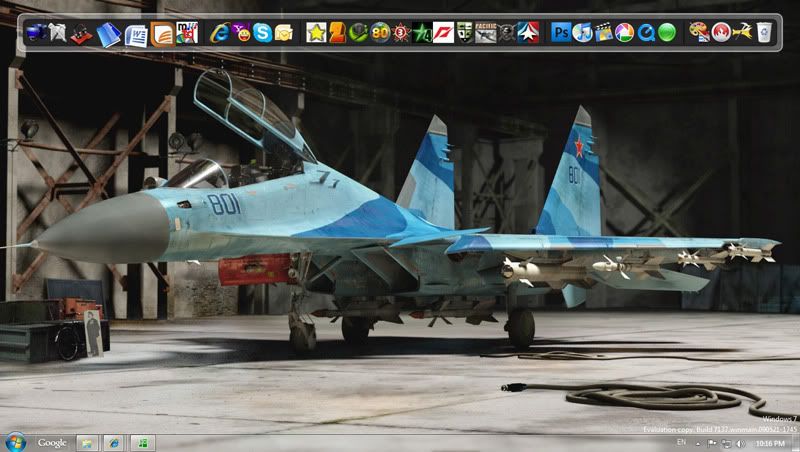Open Action Center flag tray icon
The height and width of the screenshot is (452, 800).
[x=712, y=443]
